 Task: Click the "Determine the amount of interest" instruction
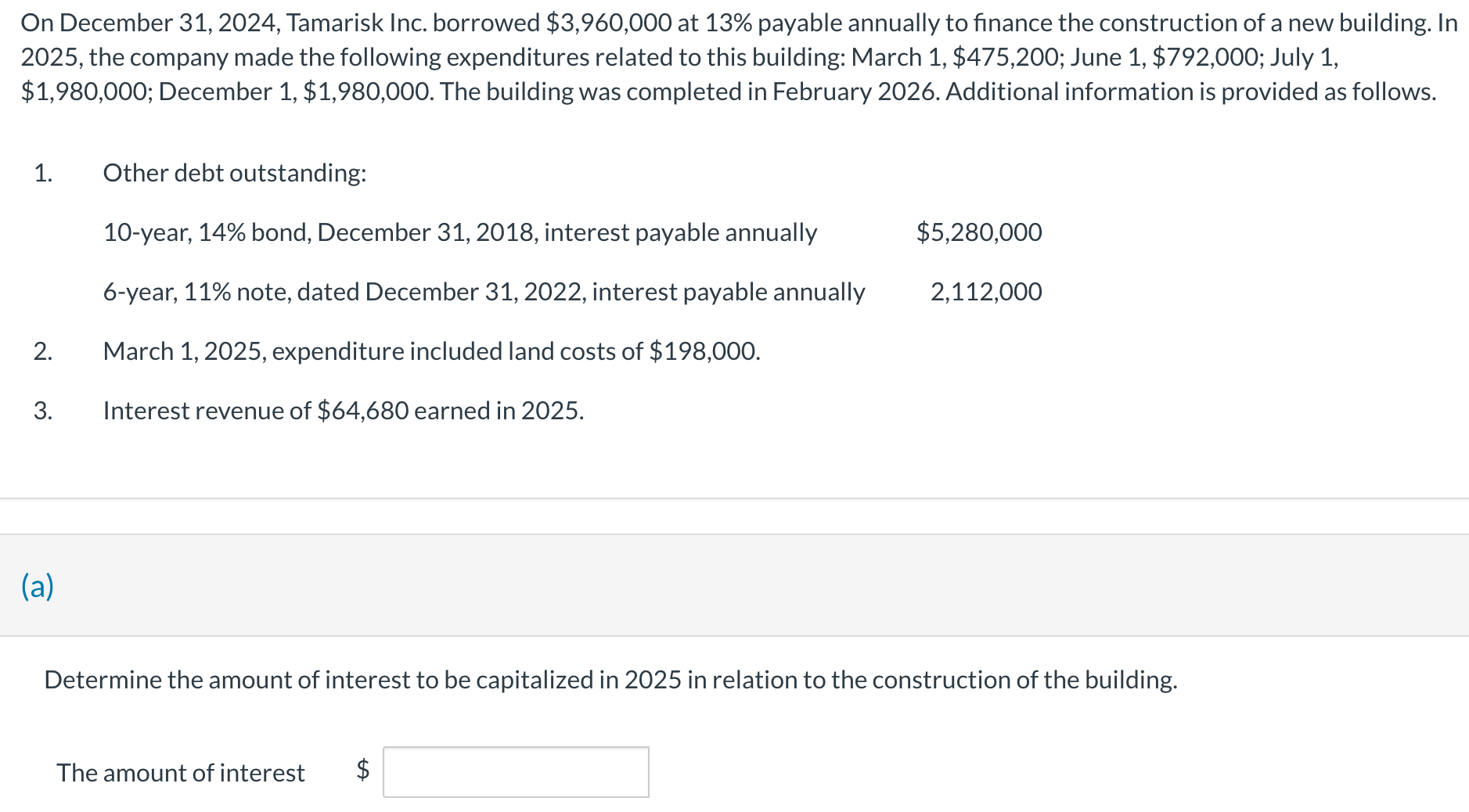pyautogui.click(x=610, y=680)
